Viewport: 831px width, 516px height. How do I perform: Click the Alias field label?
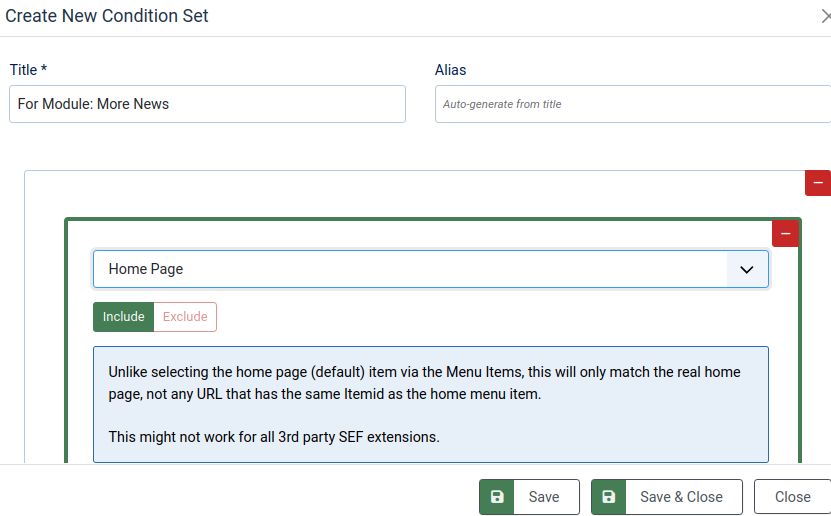tap(451, 70)
